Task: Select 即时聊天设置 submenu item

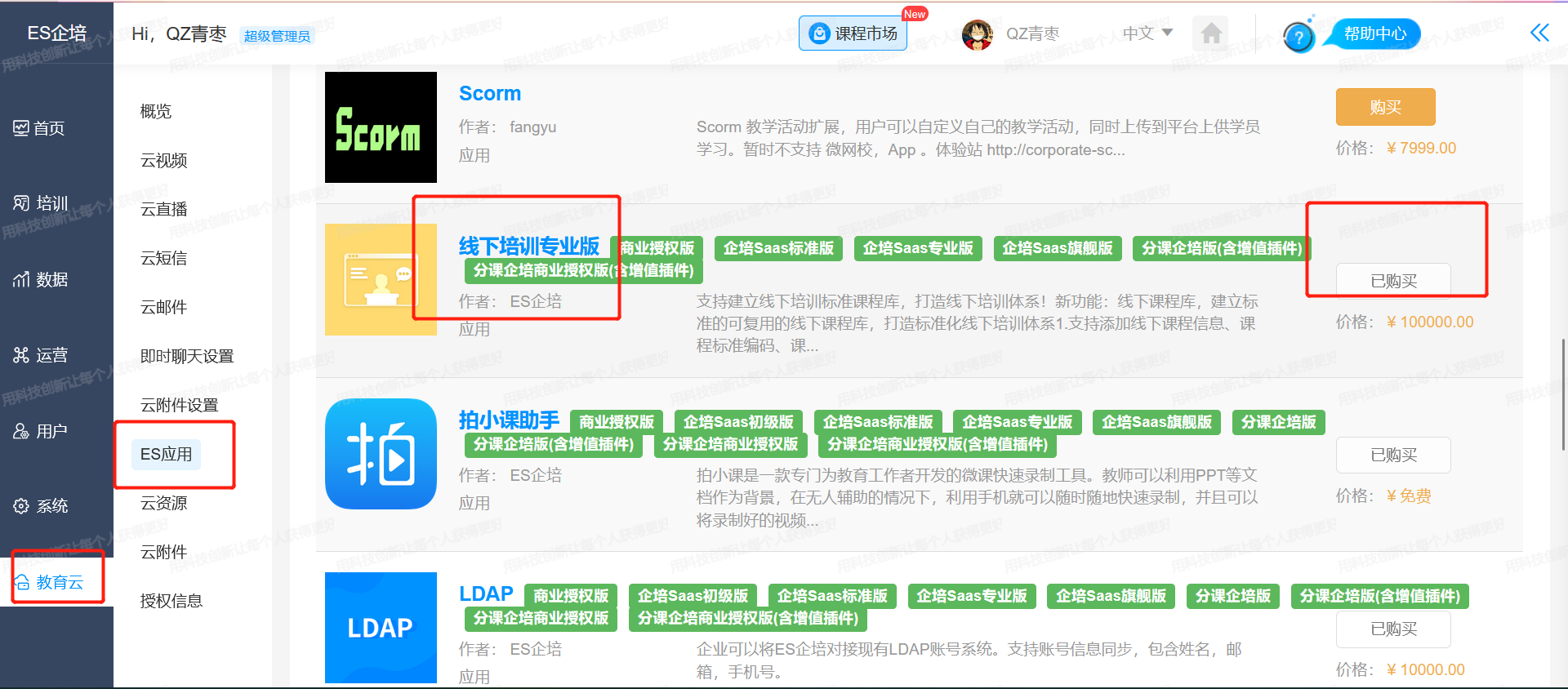Action: coord(187,356)
